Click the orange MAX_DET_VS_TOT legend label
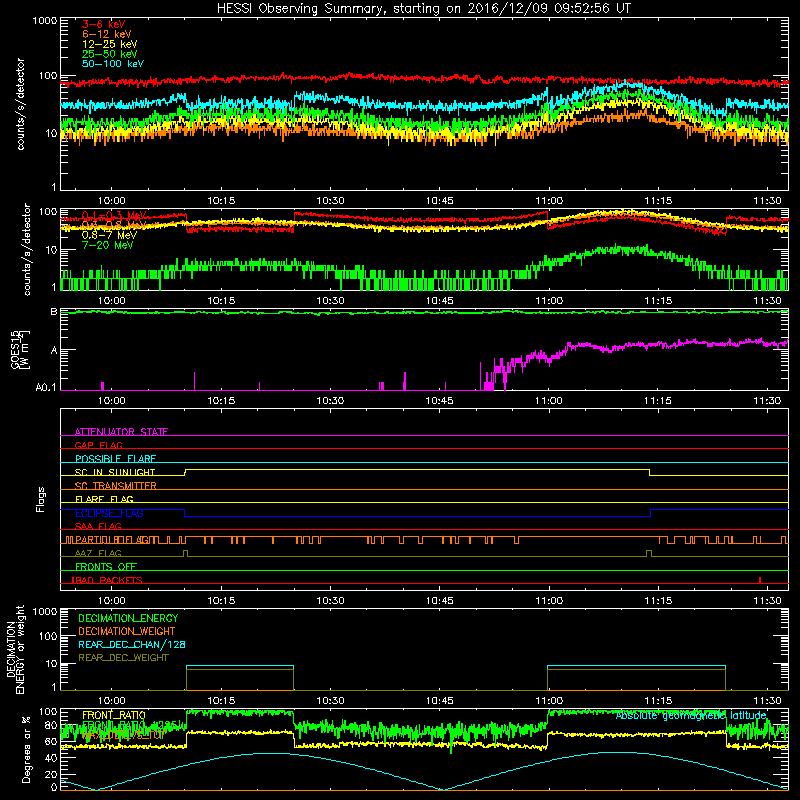The height and width of the screenshot is (800, 800). pos(123,735)
